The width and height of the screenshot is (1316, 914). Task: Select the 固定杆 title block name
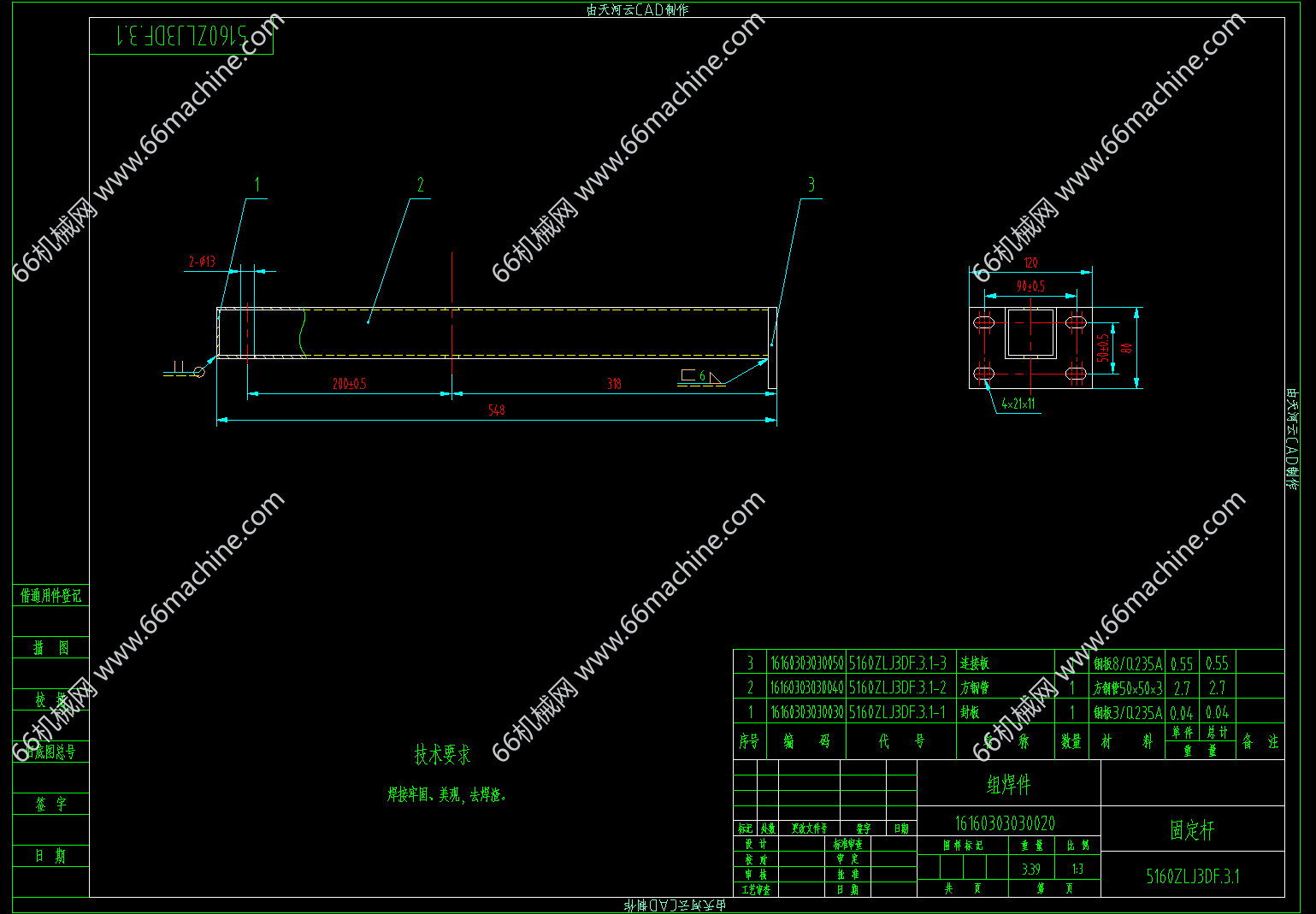pos(1192,830)
